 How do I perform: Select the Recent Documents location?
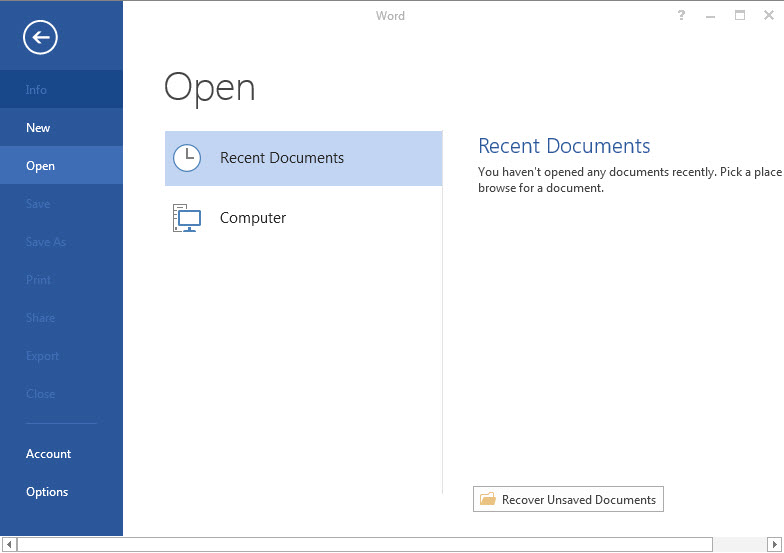point(304,158)
